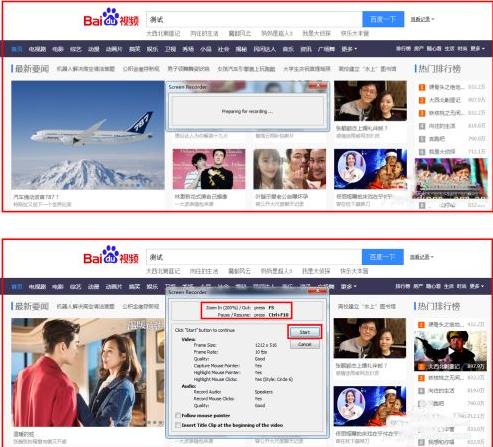This screenshot has height=447, width=493.
Task: Click orange rank 1 badge in upper ranking list
Action: [422, 87]
